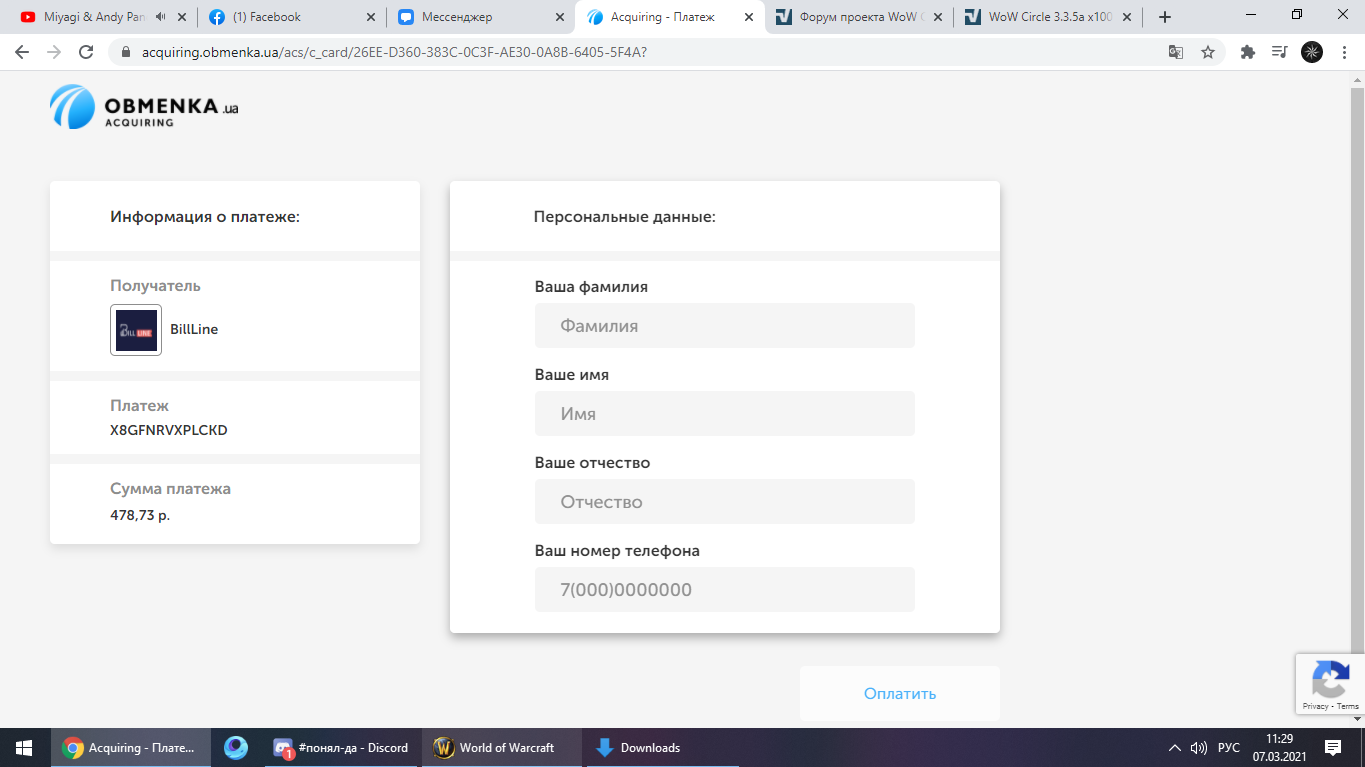Click the Фамилия input field
The image size is (1365, 767).
coord(724,326)
